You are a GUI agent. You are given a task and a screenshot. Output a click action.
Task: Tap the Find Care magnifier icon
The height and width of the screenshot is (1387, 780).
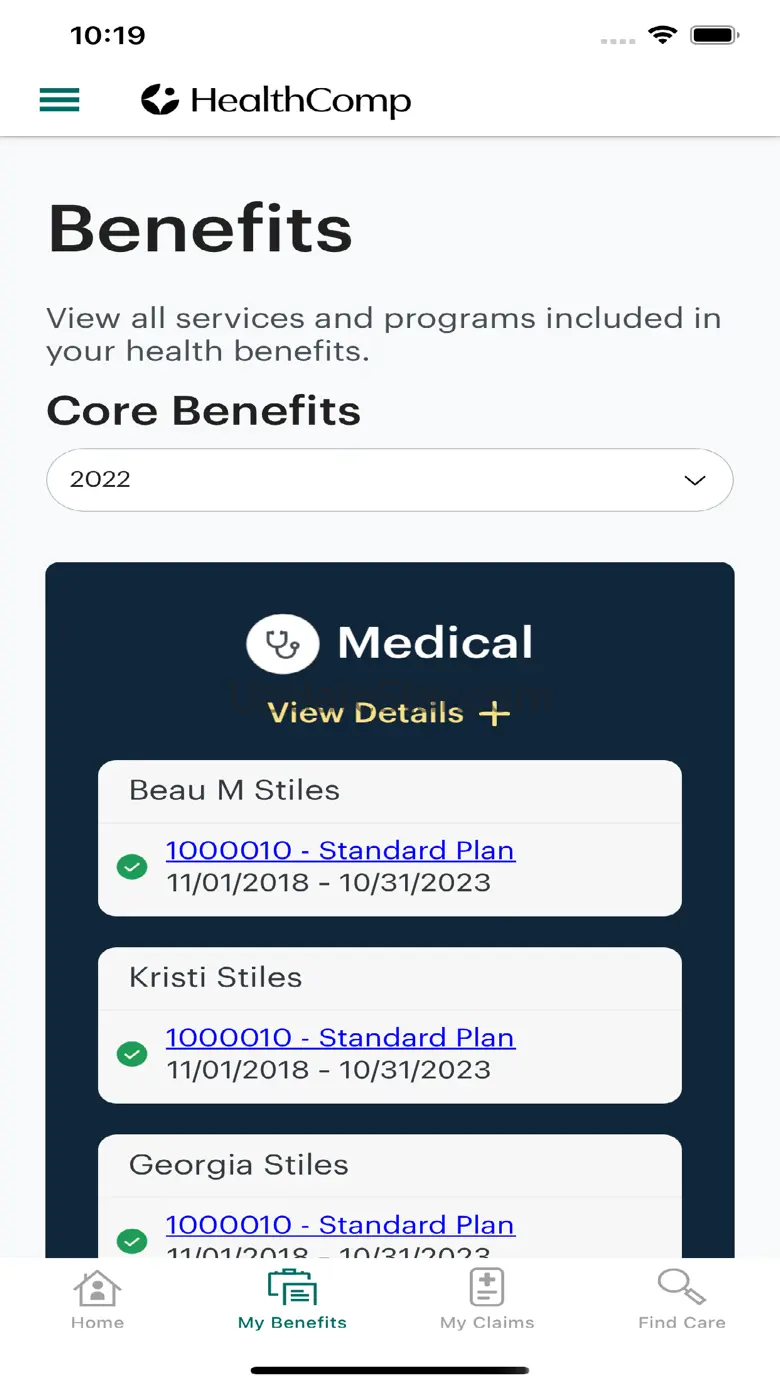point(681,1287)
